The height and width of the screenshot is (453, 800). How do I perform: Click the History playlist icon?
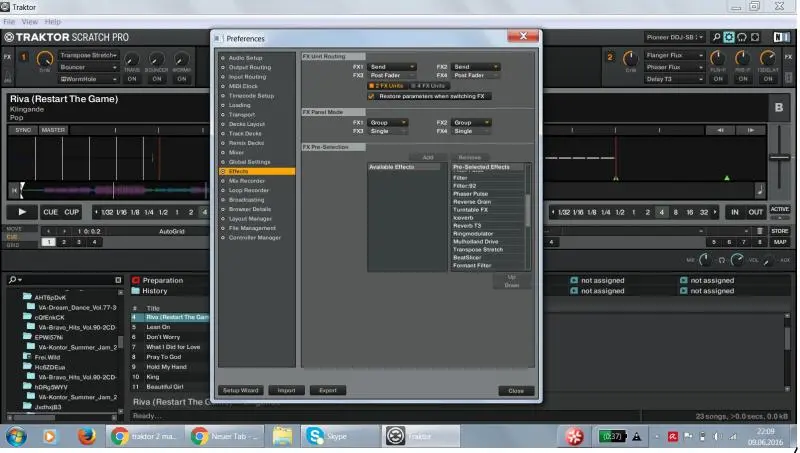coord(135,291)
